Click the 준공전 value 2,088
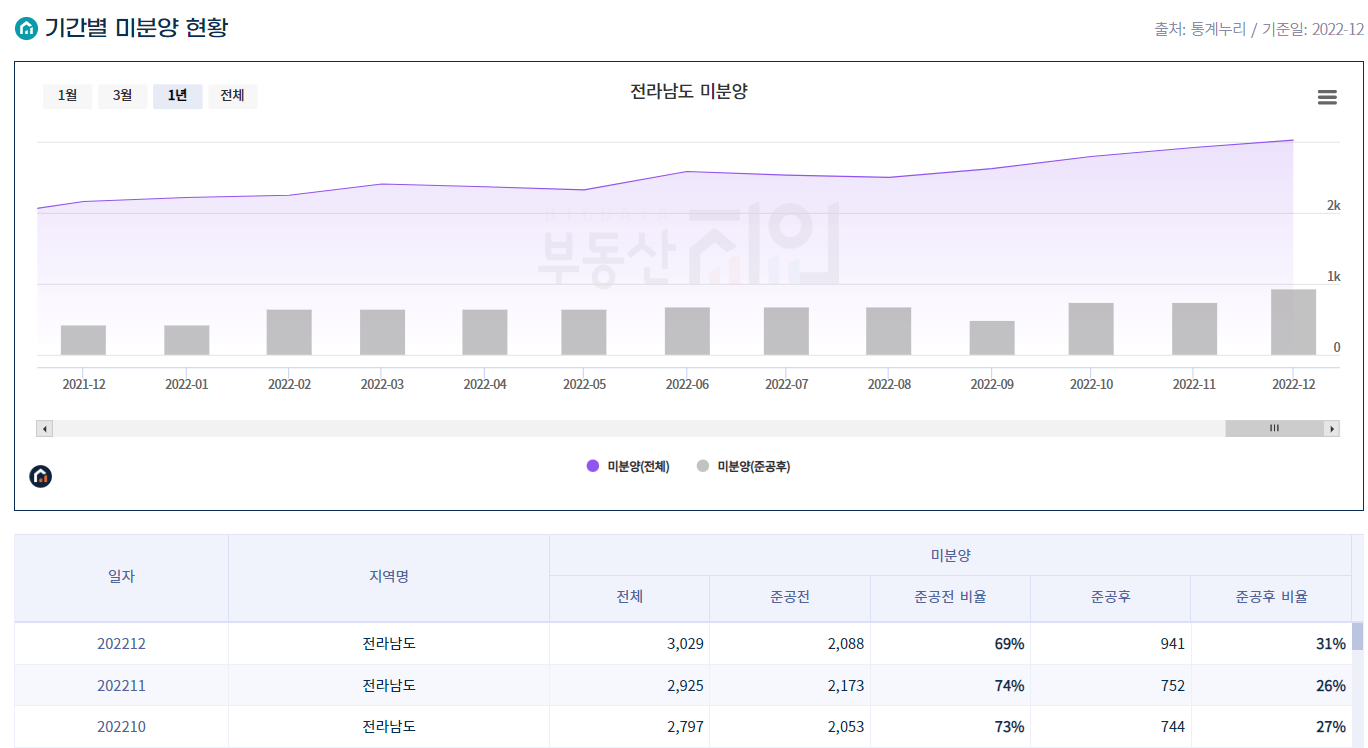1368x748 pixels. [x=846, y=644]
